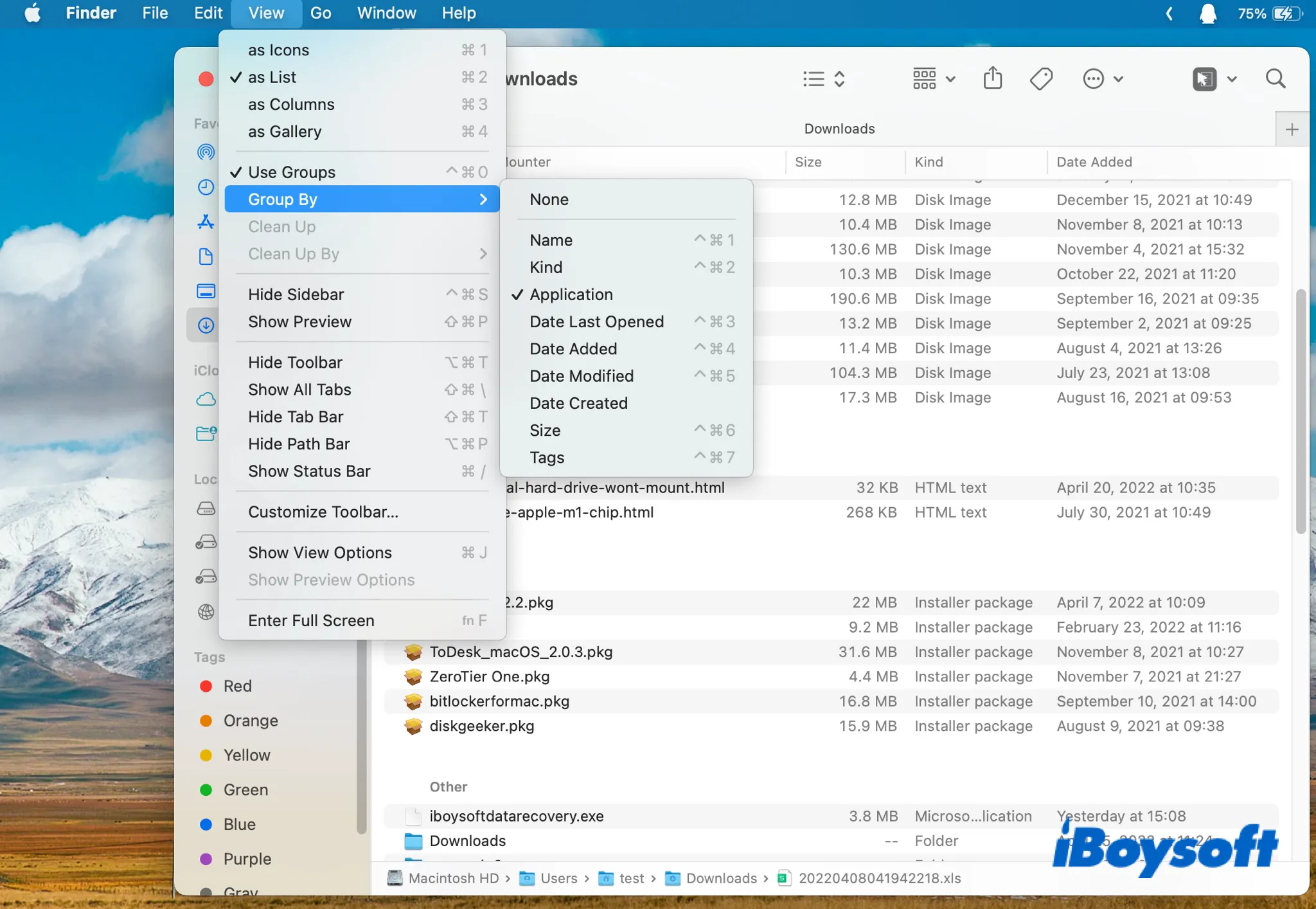Image resolution: width=1316 pixels, height=909 pixels.
Task: Select the checked Application grouping option
Action: (570, 294)
